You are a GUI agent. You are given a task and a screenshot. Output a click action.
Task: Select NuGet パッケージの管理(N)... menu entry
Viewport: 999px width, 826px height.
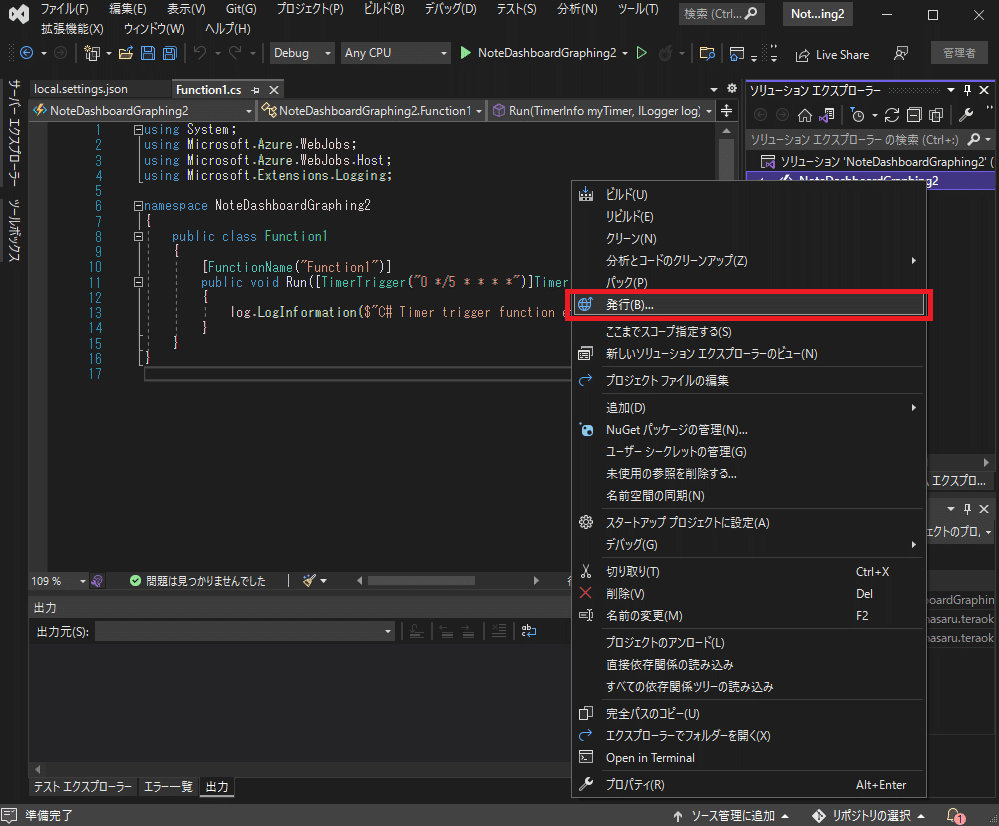[749, 430]
